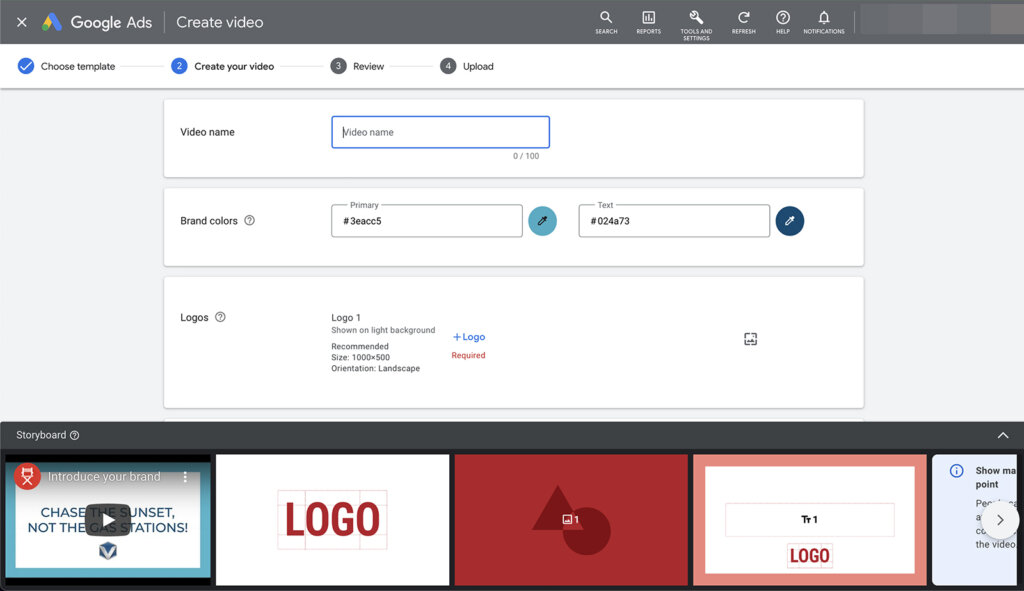
Task: Open the Logos help tooltip
Action: click(x=221, y=317)
